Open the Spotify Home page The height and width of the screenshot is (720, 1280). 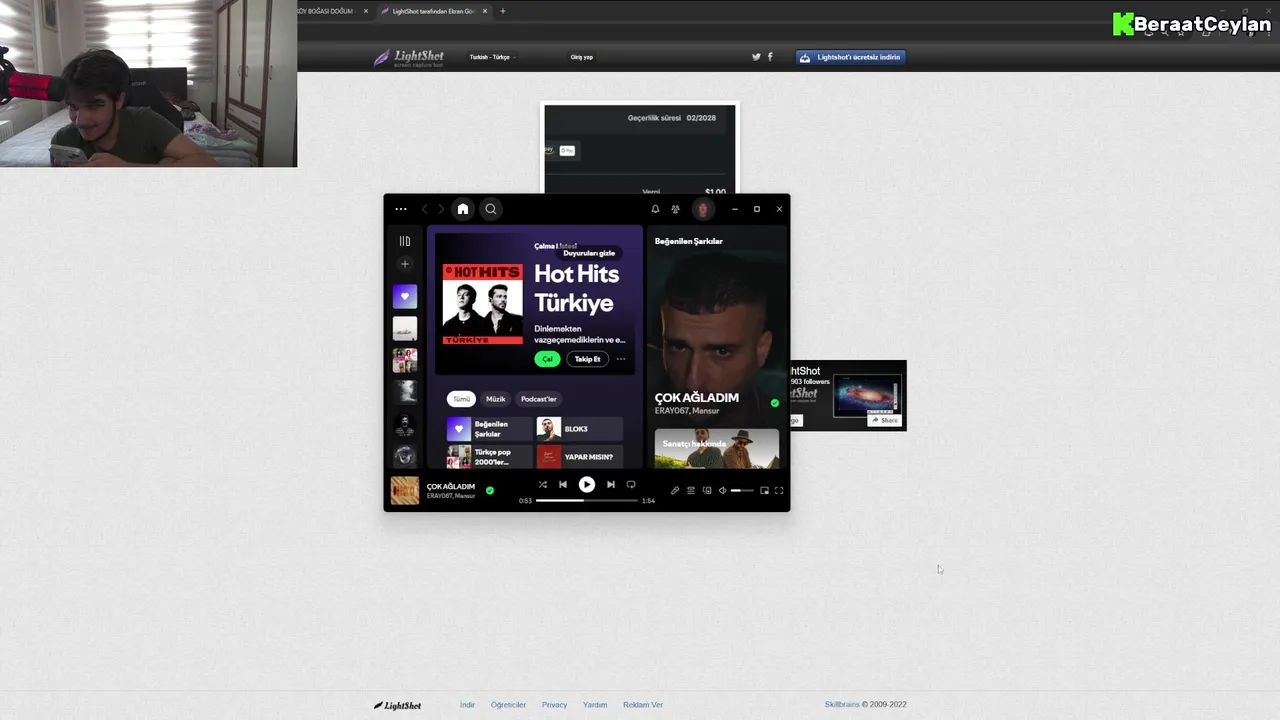coord(462,209)
